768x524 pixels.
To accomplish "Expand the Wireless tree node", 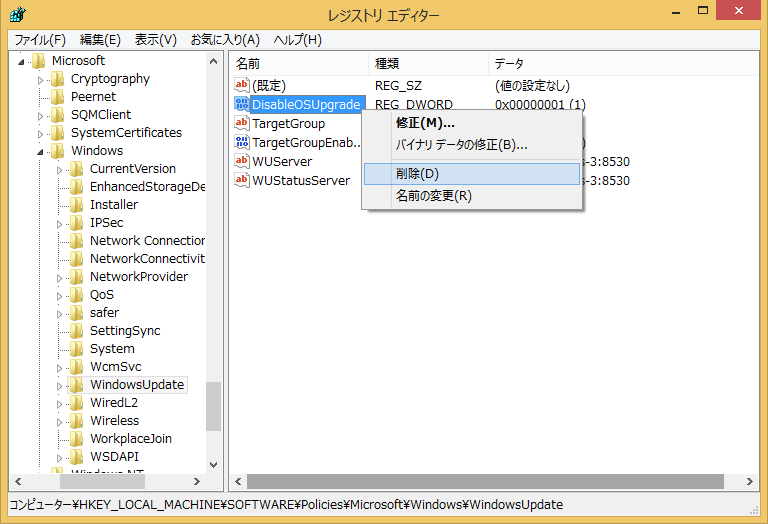I will point(59,422).
